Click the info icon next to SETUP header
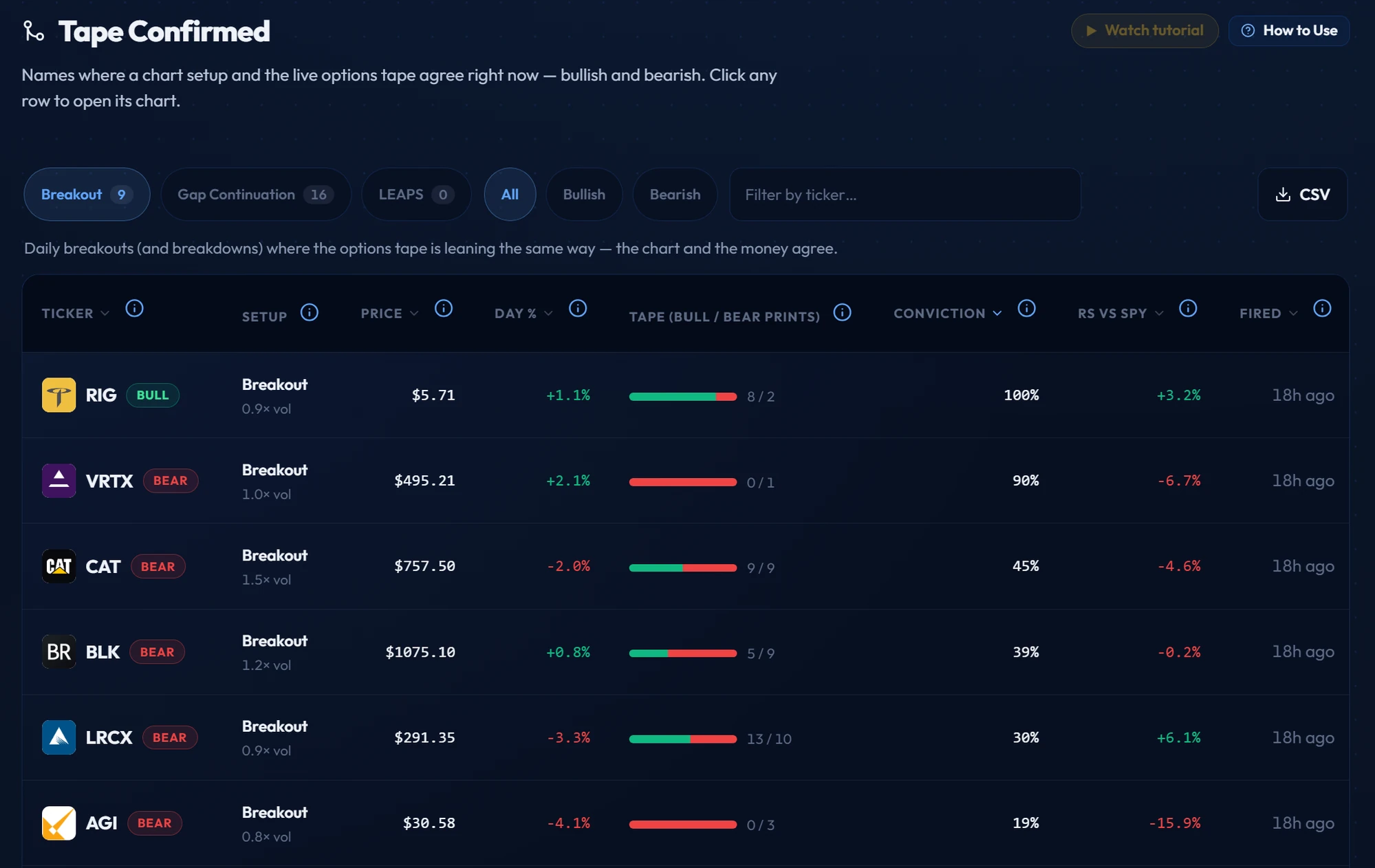Screen dimensions: 1375x868 pyautogui.click(x=310, y=312)
